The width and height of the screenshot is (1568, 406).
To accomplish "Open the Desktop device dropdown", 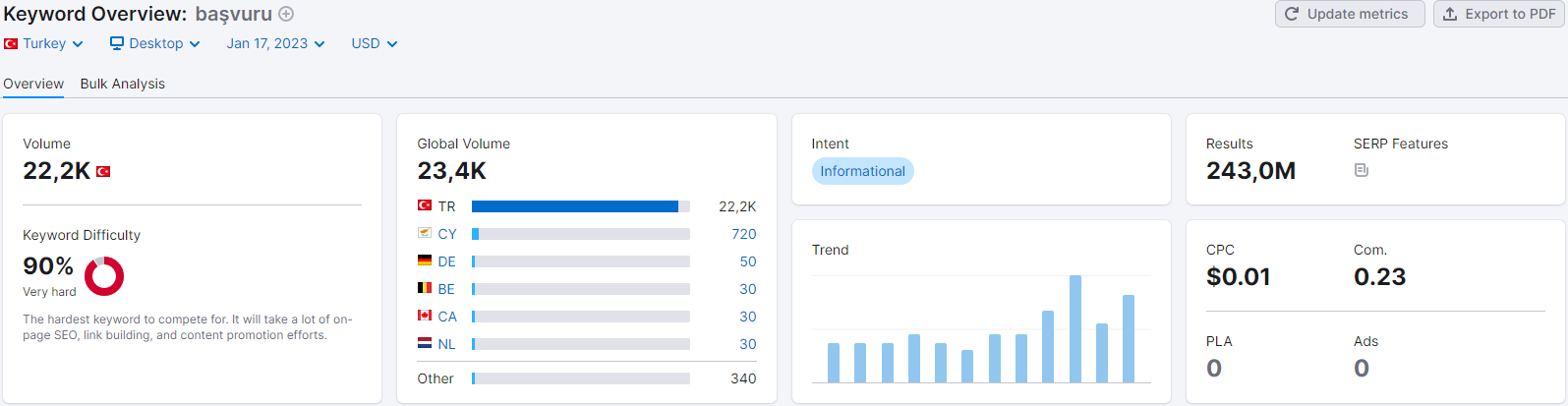I will (155, 43).
